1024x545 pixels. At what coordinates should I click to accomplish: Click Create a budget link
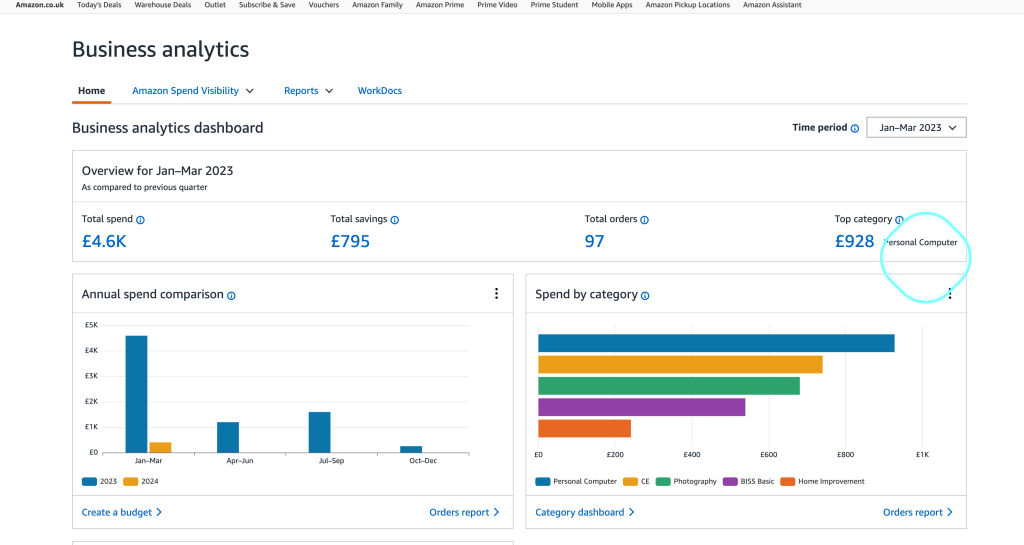tap(121, 512)
